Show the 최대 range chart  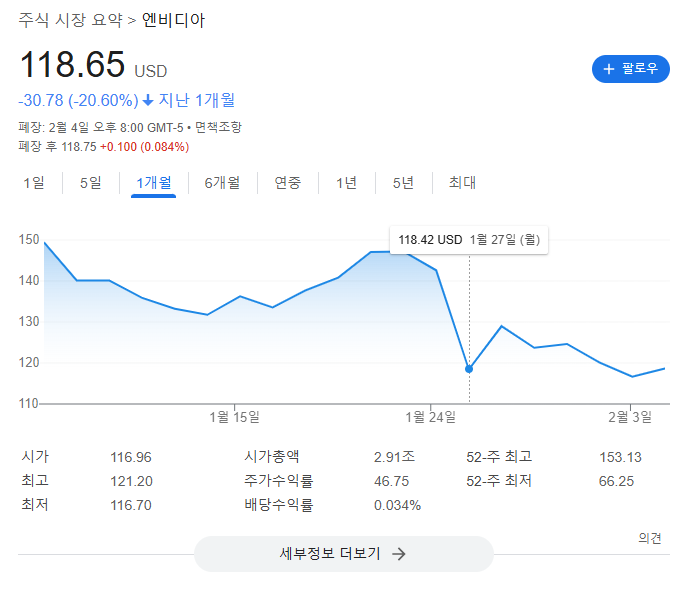coord(462,183)
